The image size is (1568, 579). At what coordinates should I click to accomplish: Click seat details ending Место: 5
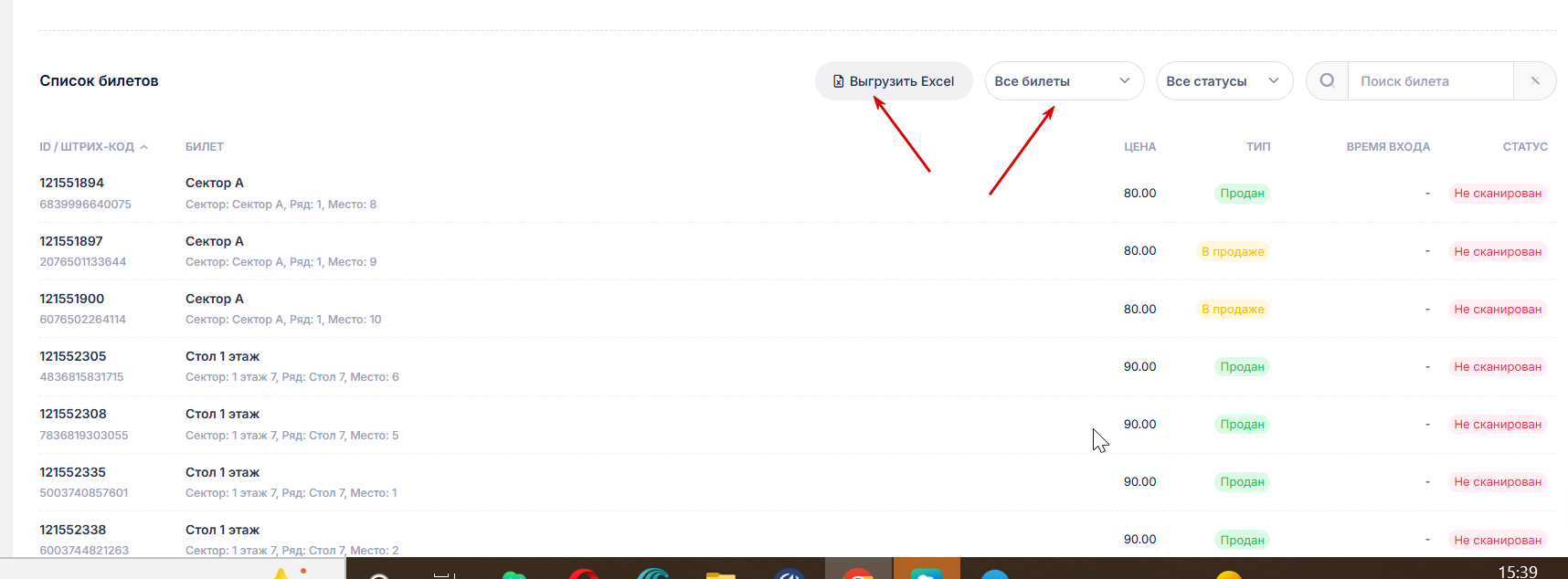point(292,436)
